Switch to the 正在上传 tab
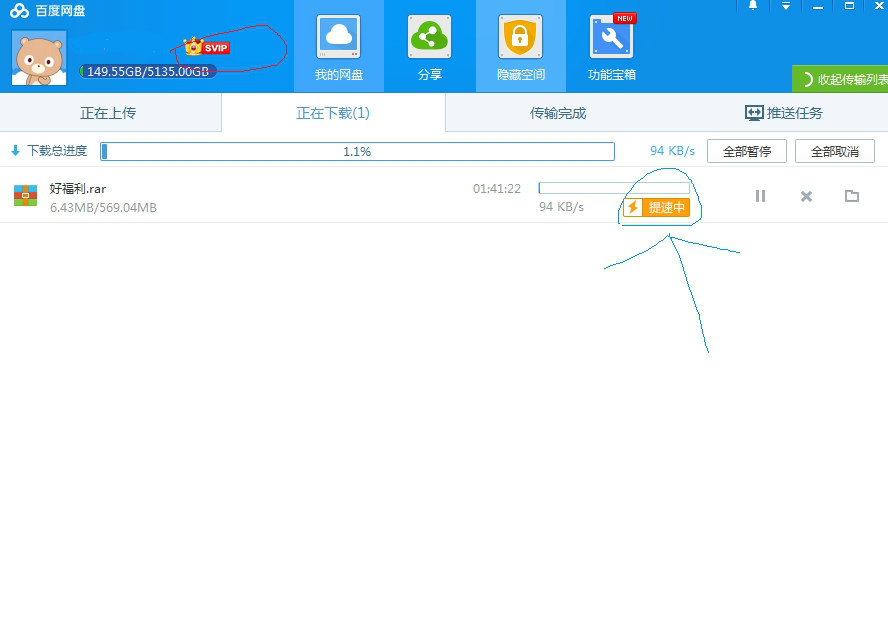The width and height of the screenshot is (888, 638). (x=108, y=113)
